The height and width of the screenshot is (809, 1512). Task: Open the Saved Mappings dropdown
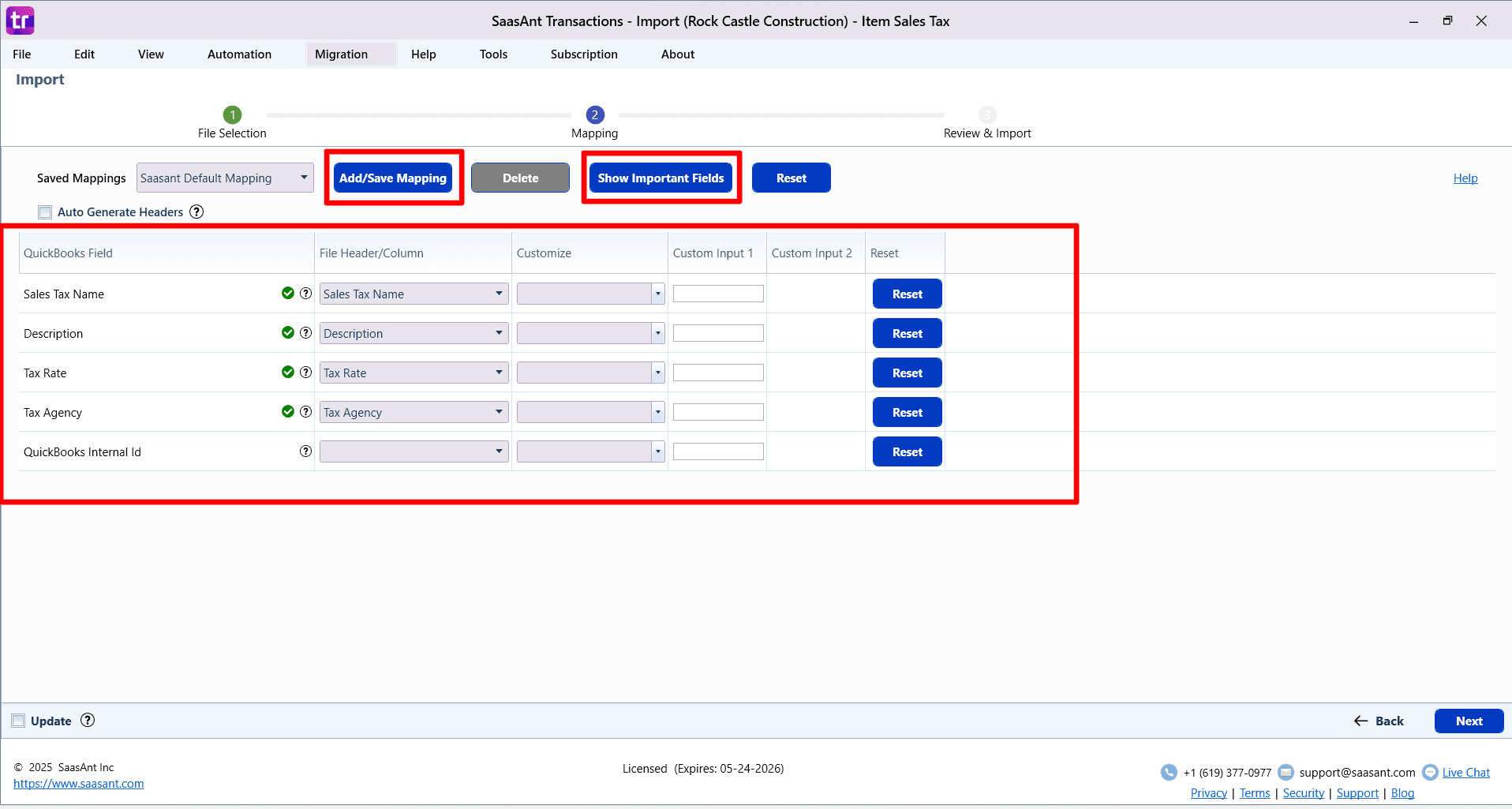pyautogui.click(x=225, y=178)
